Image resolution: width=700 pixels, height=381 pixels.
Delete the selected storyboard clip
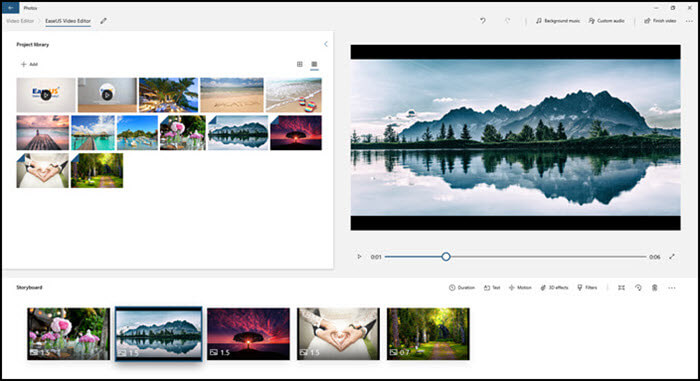click(x=654, y=288)
